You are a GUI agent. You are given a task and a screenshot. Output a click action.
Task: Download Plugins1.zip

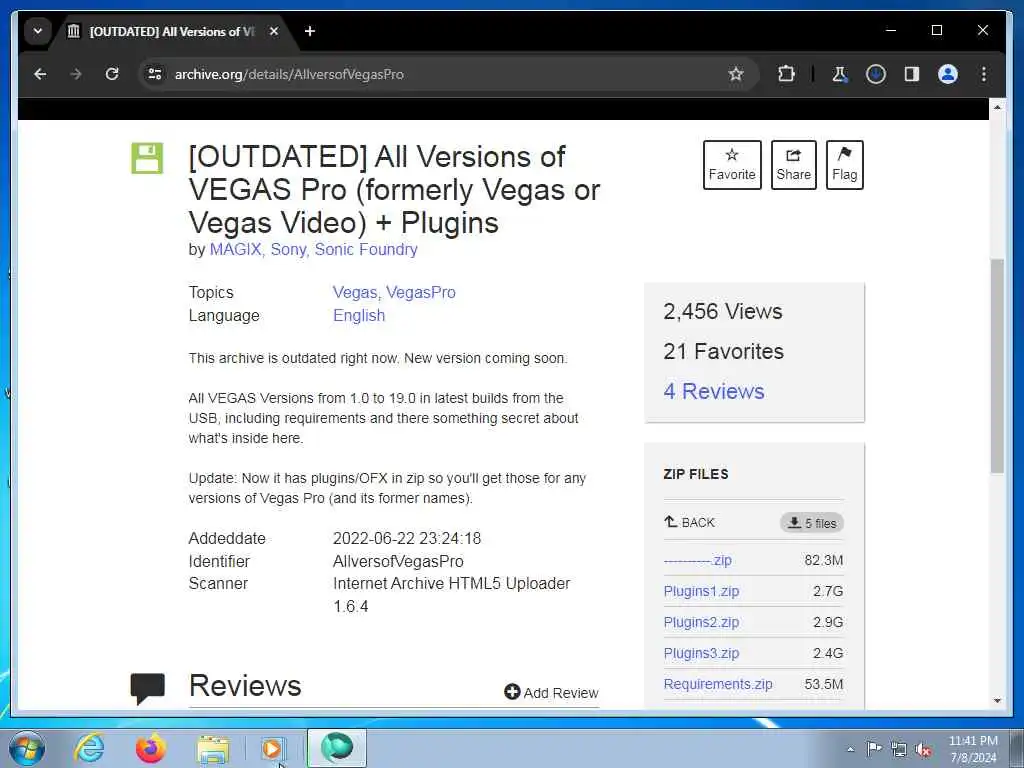(x=701, y=591)
